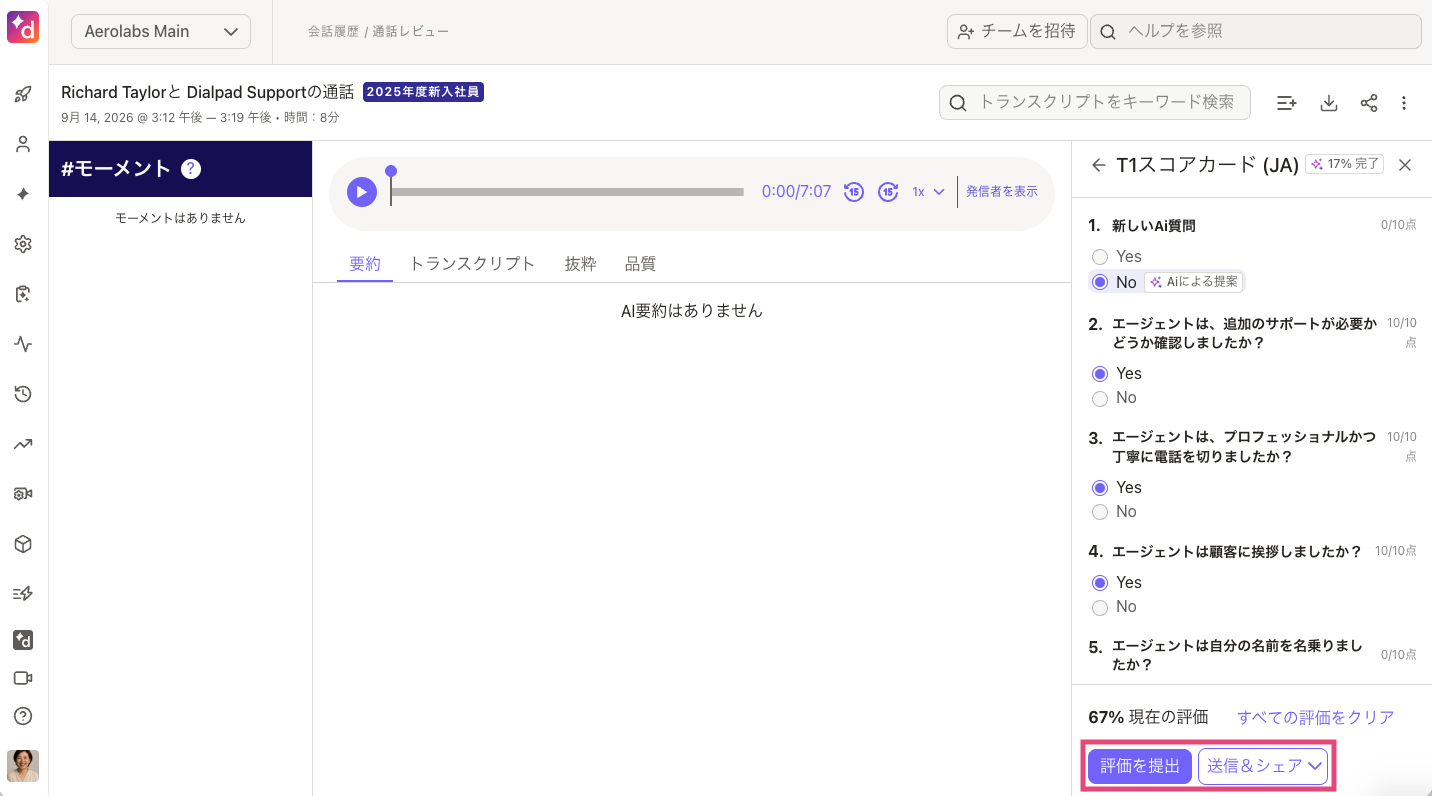The image size is (1432, 796).
Task: Rewind audio 15 seconds
Action: 854,192
